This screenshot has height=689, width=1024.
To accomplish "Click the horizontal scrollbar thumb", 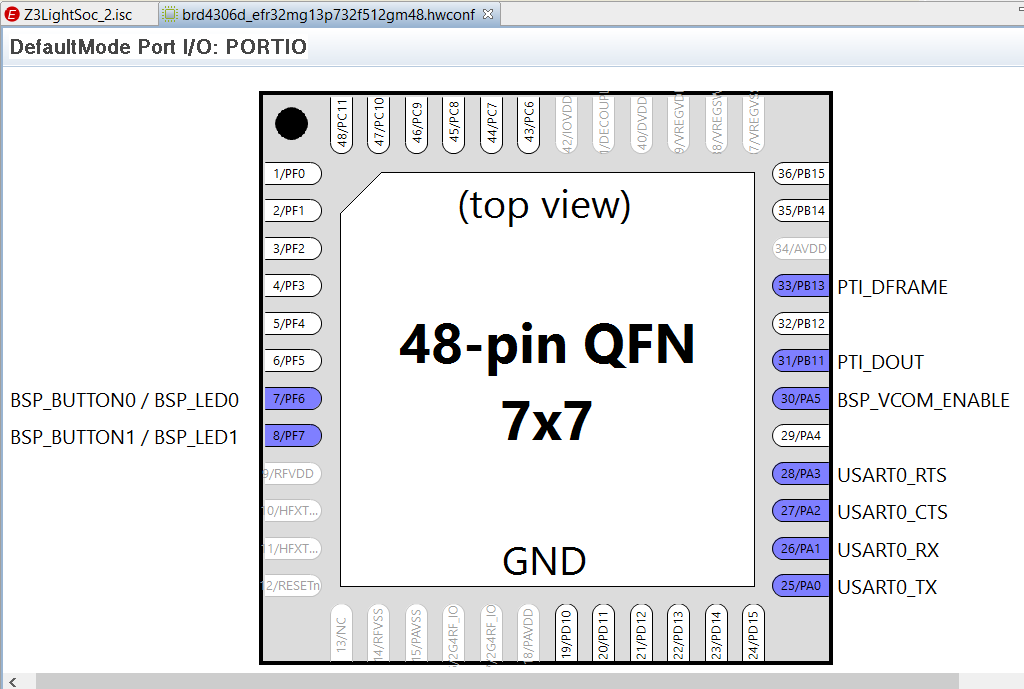I will point(497,681).
